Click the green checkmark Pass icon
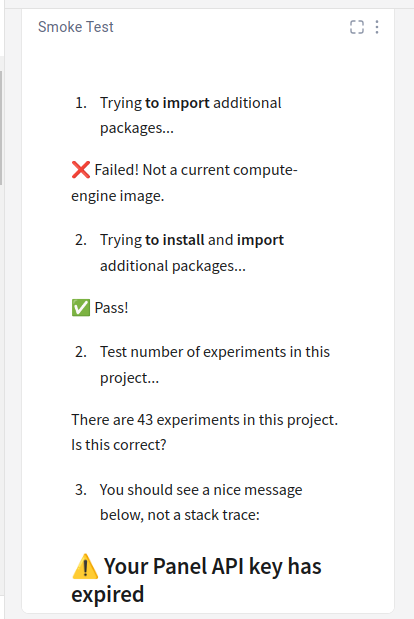 coord(81,308)
